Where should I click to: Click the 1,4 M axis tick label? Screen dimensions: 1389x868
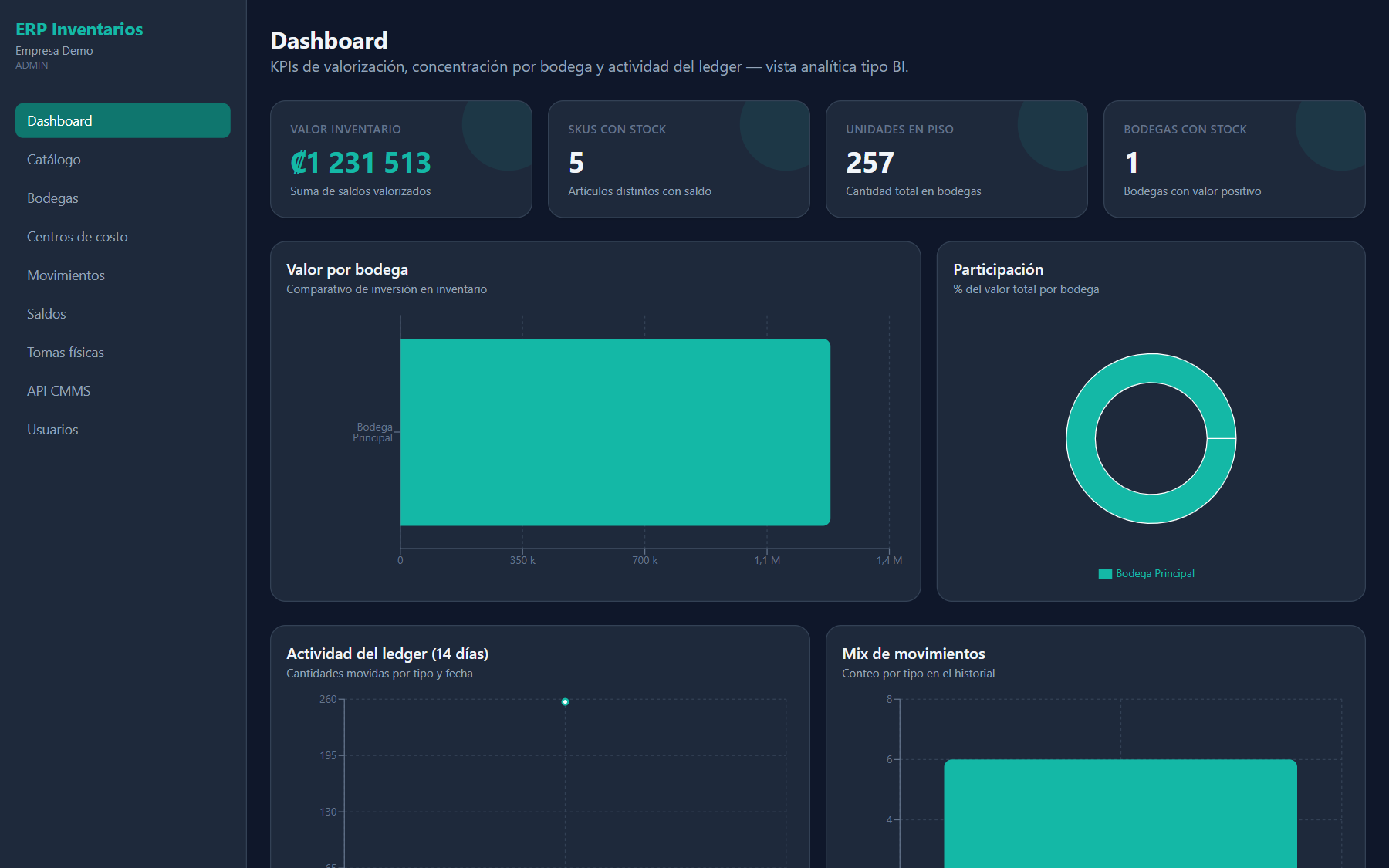[889, 560]
